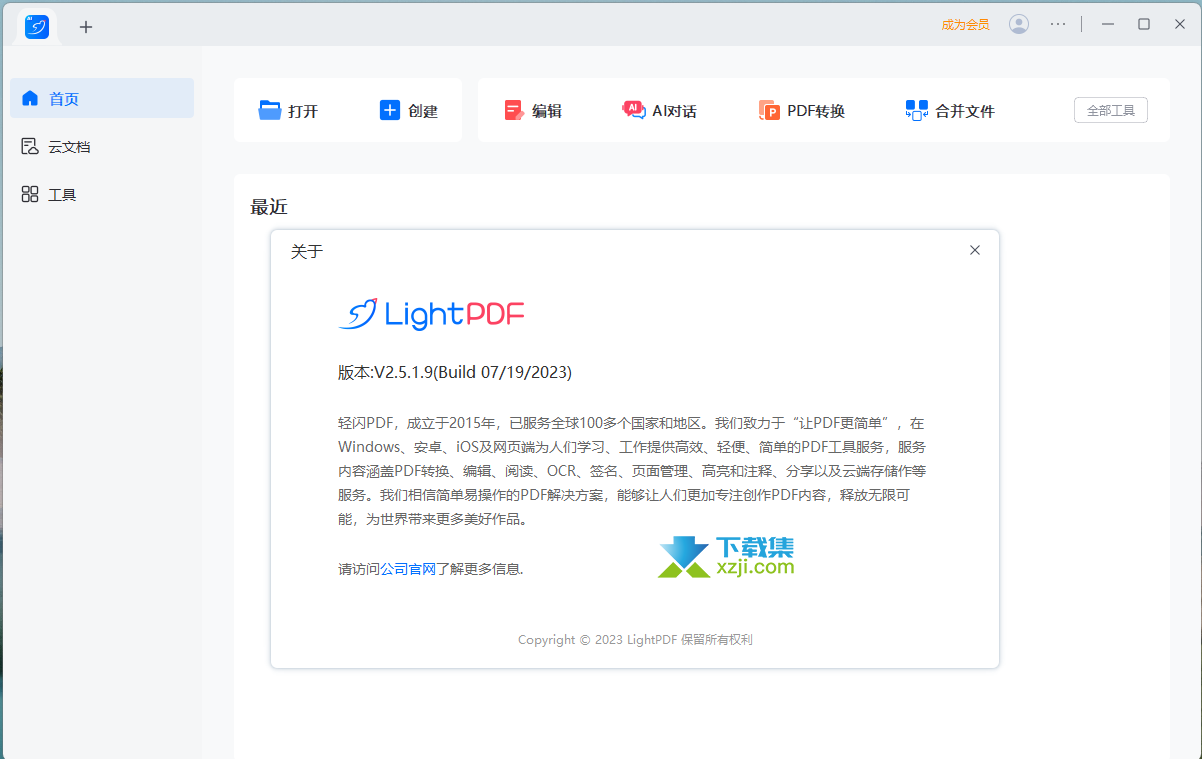The width and height of the screenshot is (1202, 759).
Task: Click the AI对话 text label
Action: 675,111
